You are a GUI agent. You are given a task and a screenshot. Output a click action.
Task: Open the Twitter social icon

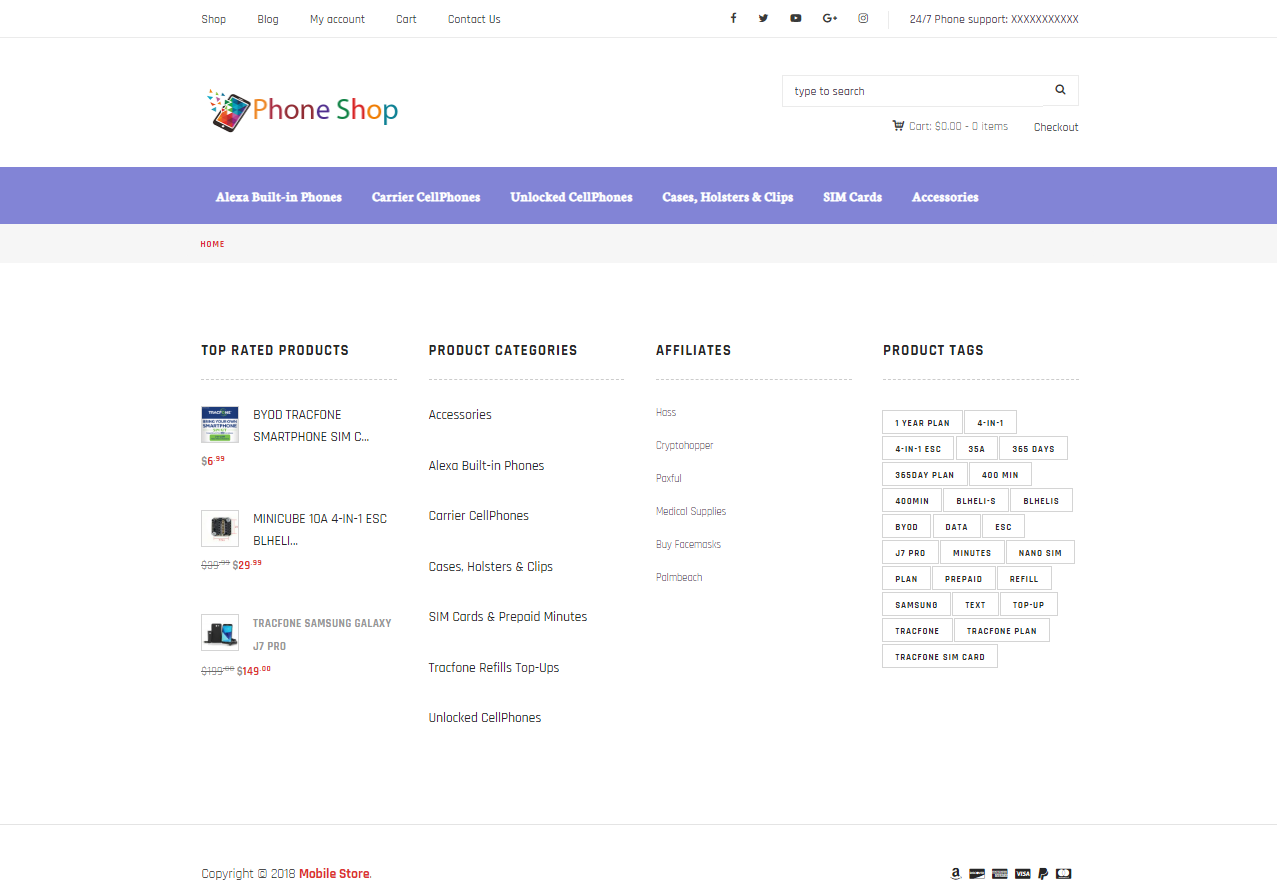point(763,18)
